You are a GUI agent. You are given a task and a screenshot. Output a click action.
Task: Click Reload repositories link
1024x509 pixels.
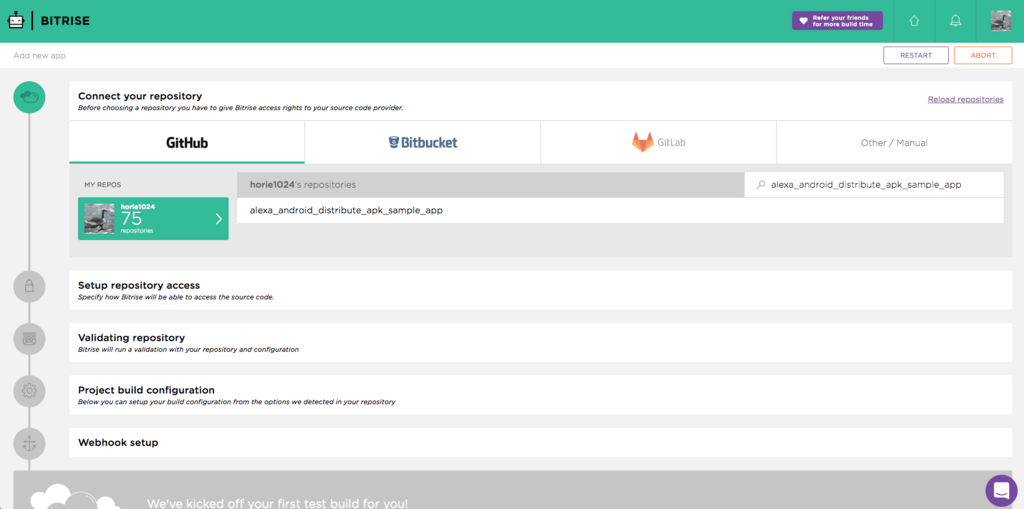tap(965, 99)
